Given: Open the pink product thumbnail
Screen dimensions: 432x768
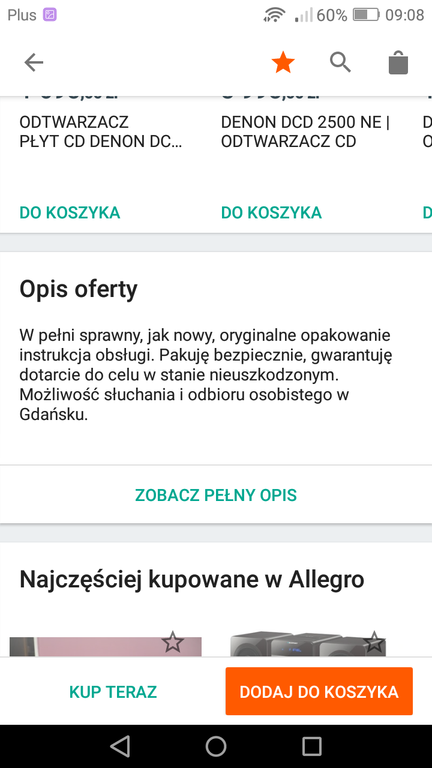Looking at the screenshot, I should click(x=106, y=647).
